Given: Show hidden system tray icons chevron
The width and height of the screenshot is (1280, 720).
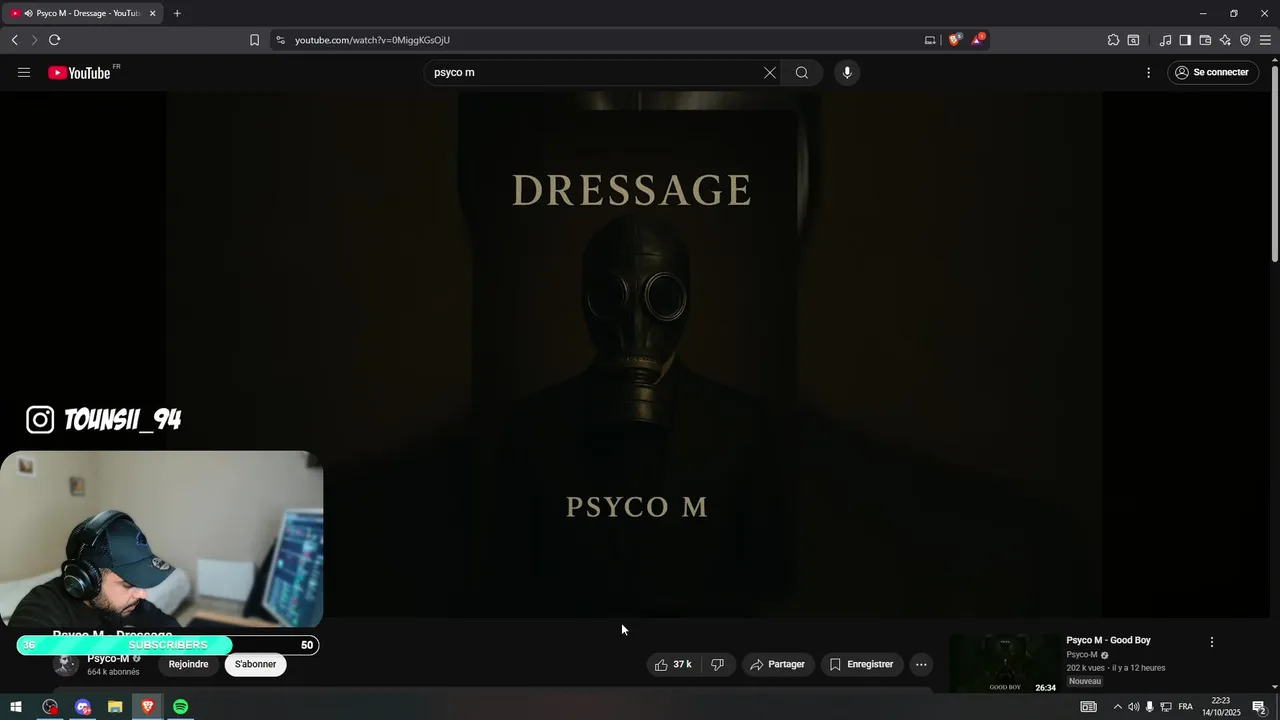Looking at the screenshot, I should [1117, 707].
